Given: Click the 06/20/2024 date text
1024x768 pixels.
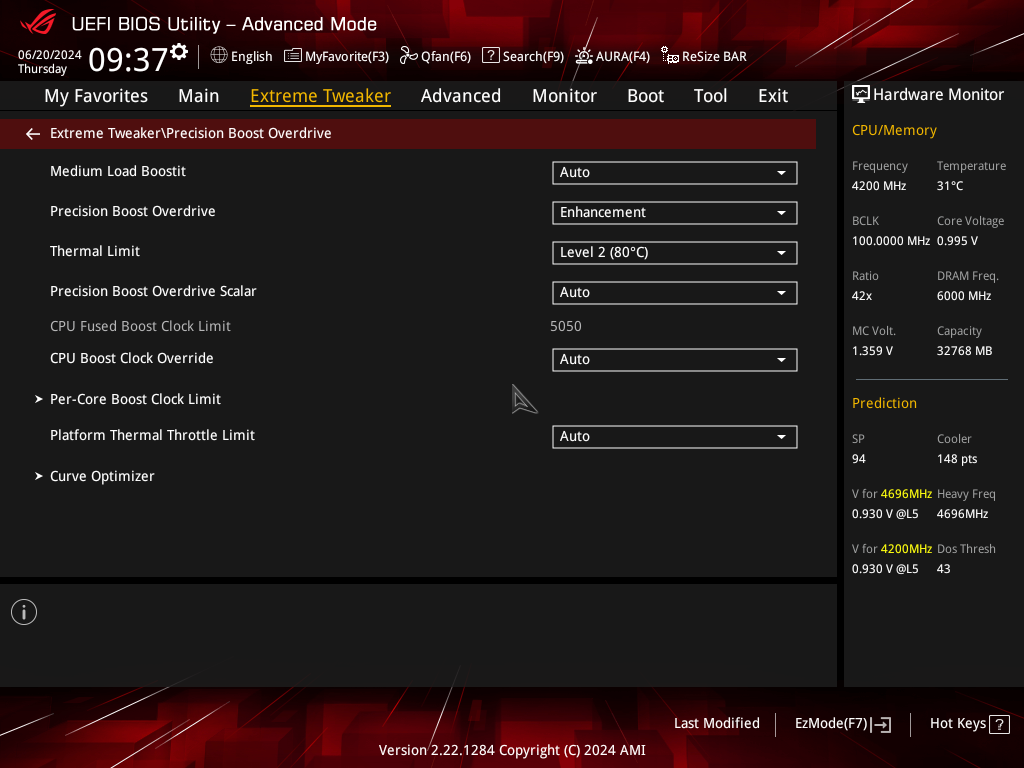Looking at the screenshot, I should (50, 55).
